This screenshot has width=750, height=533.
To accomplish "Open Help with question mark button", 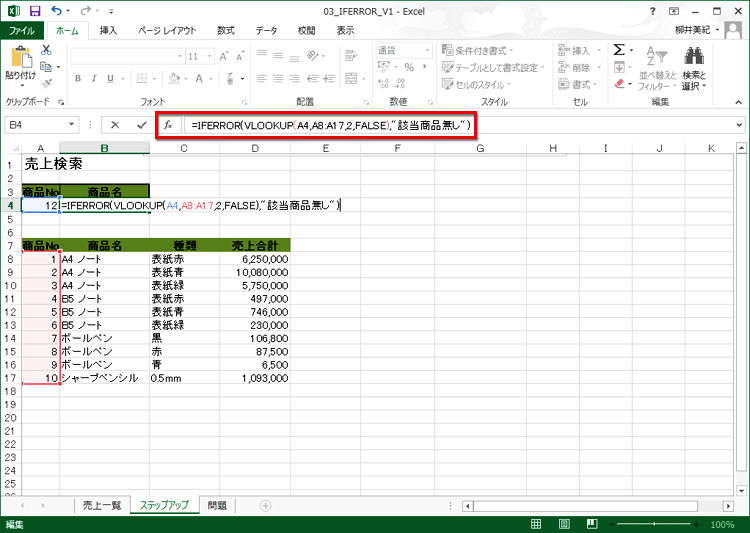I will (x=652, y=11).
